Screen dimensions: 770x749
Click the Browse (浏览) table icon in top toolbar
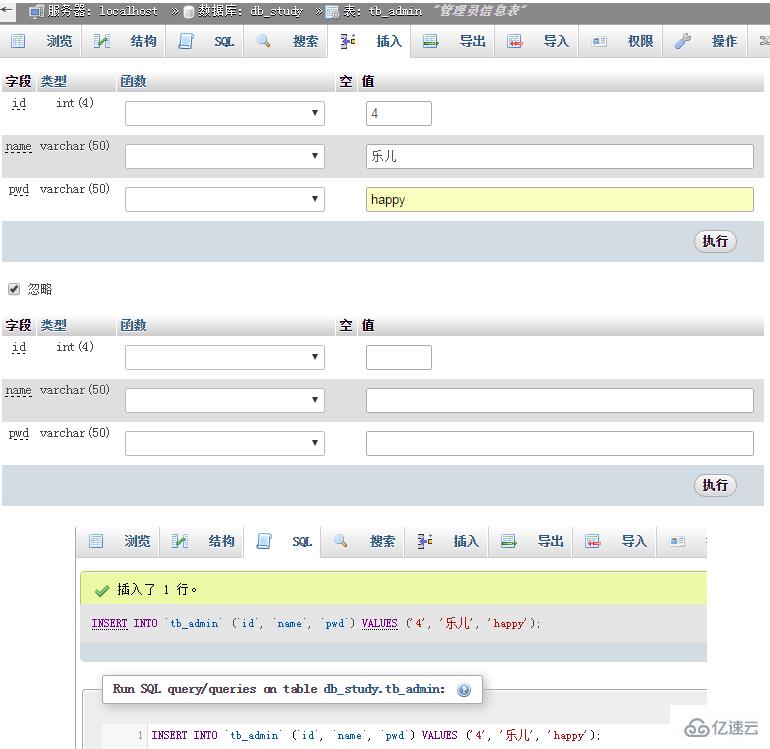[18, 41]
